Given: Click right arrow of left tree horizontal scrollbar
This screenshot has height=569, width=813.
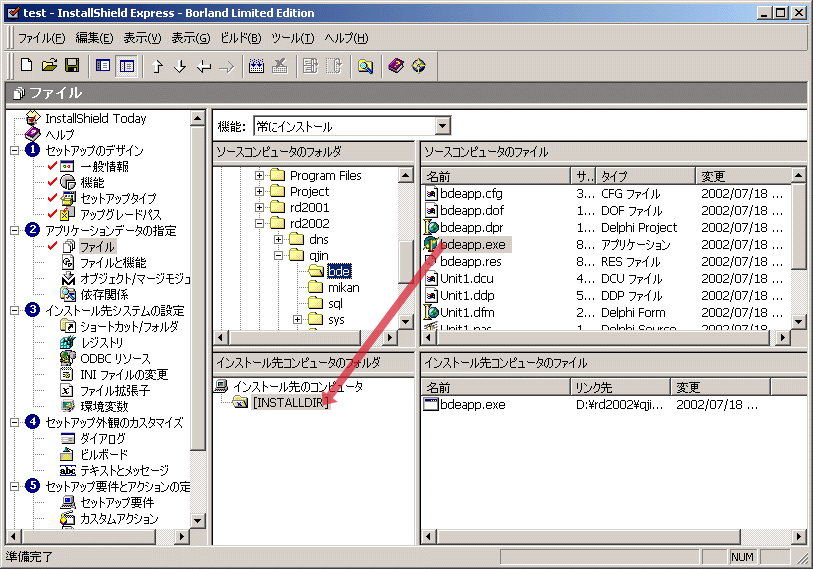Looking at the screenshot, I should coord(181,536).
